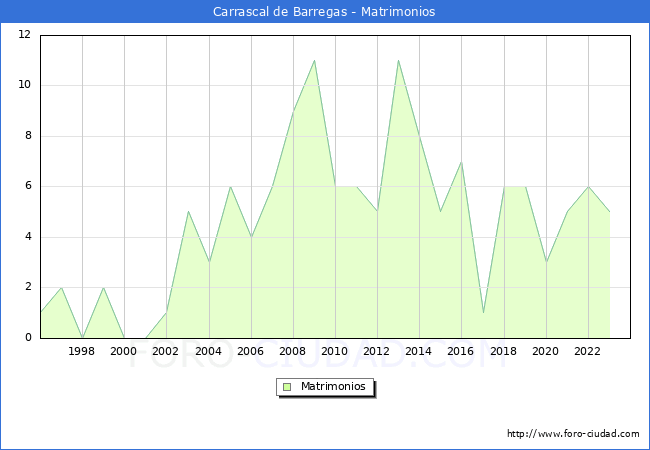The height and width of the screenshot is (450, 650).
Task: Click the x-axis label 2020
Action: [546, 351]
